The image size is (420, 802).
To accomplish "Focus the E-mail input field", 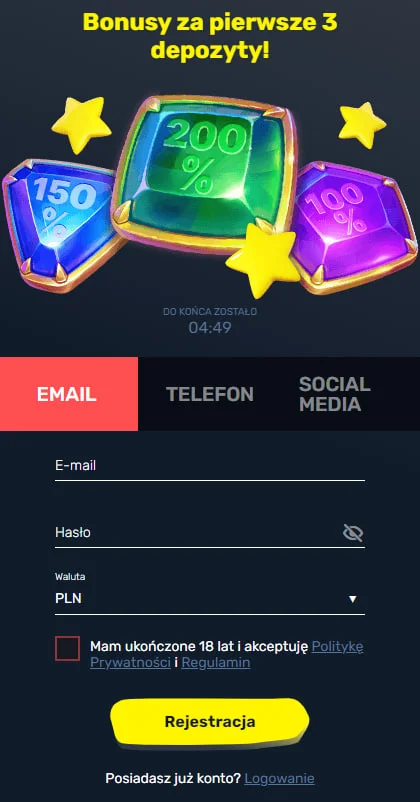I will [x=210, y=466].
